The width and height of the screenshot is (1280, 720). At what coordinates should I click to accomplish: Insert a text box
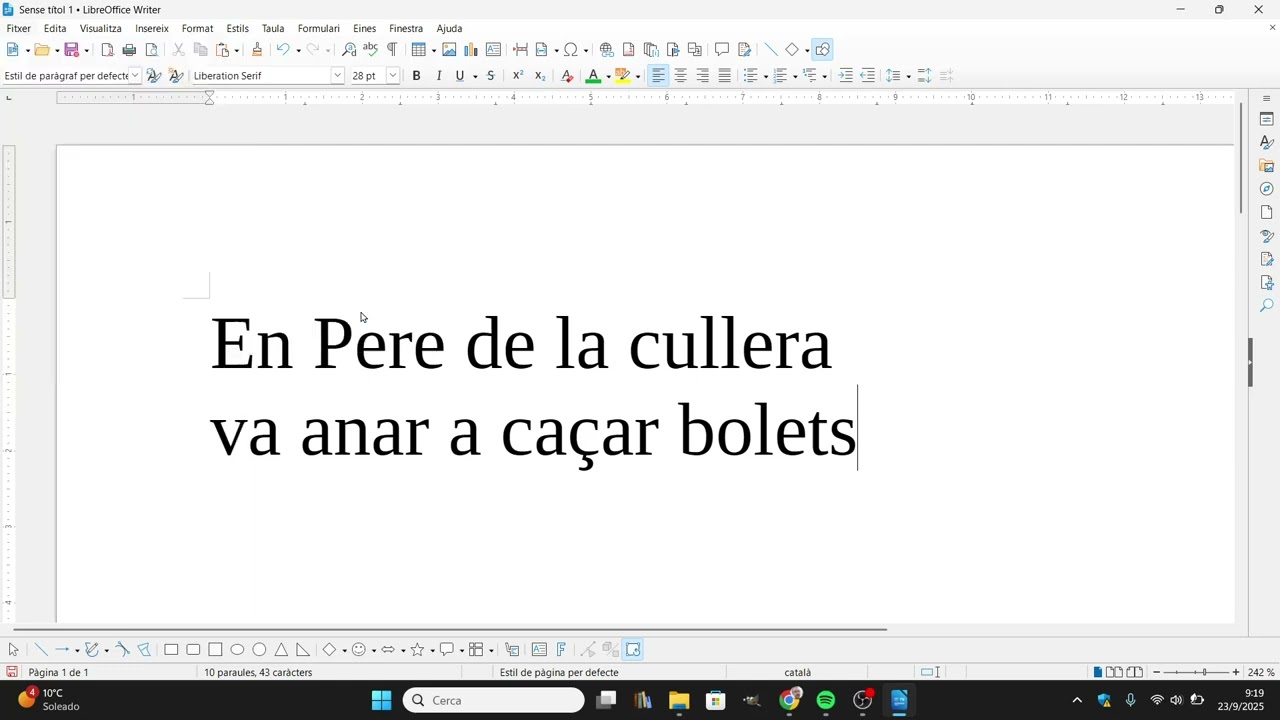(x=493, y=50)
